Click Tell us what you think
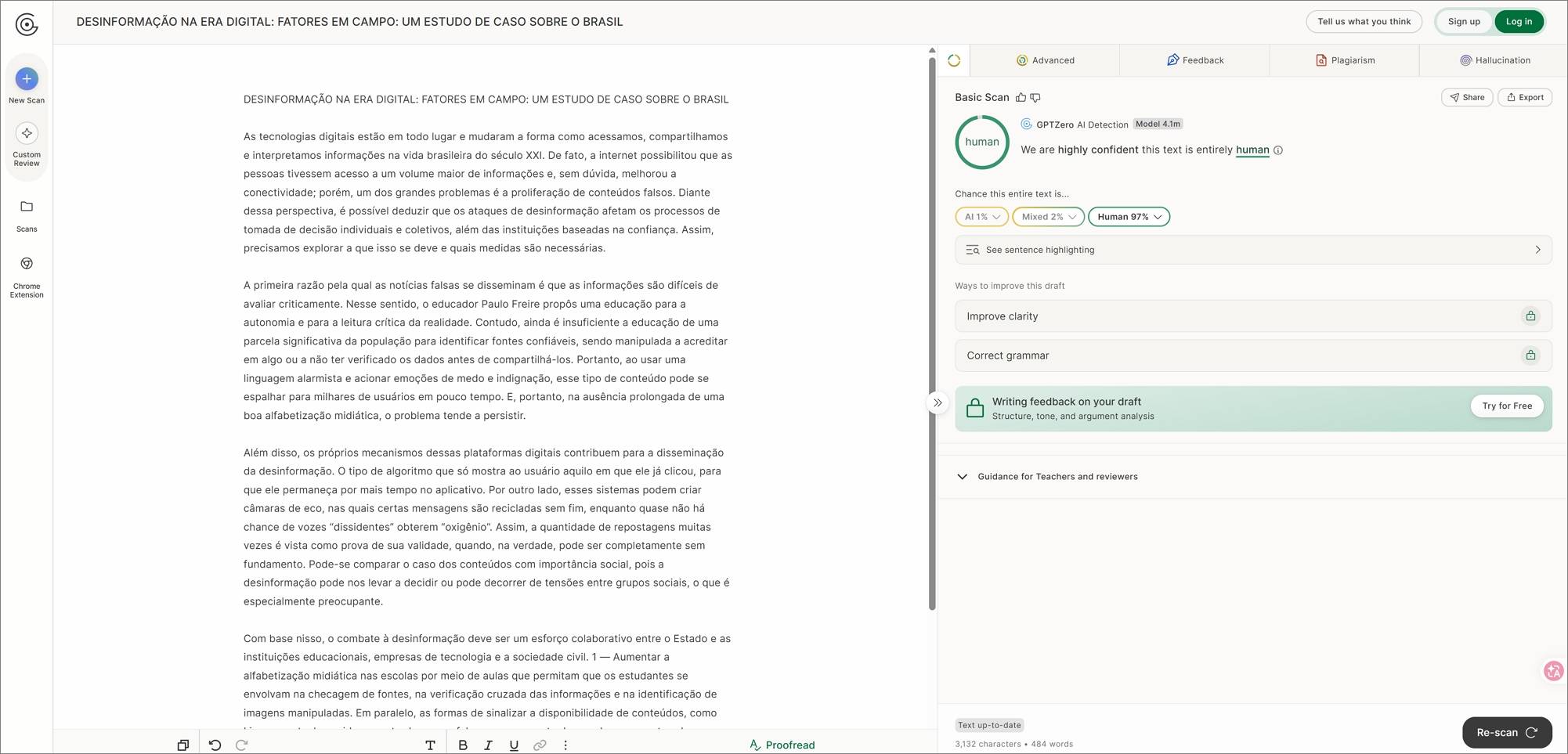 [x=1364, y=22]
